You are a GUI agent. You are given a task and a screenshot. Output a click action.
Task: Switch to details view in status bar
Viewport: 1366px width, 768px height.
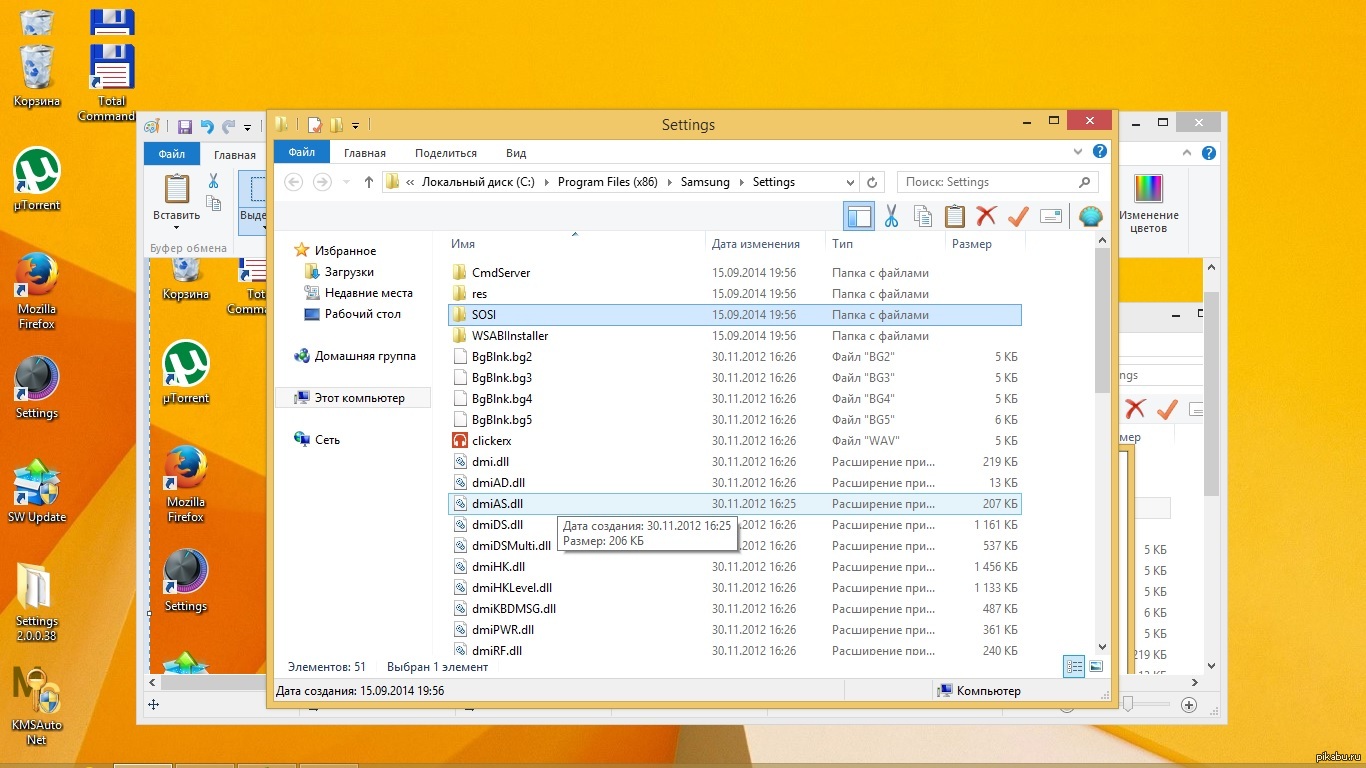click(1074, 666)
